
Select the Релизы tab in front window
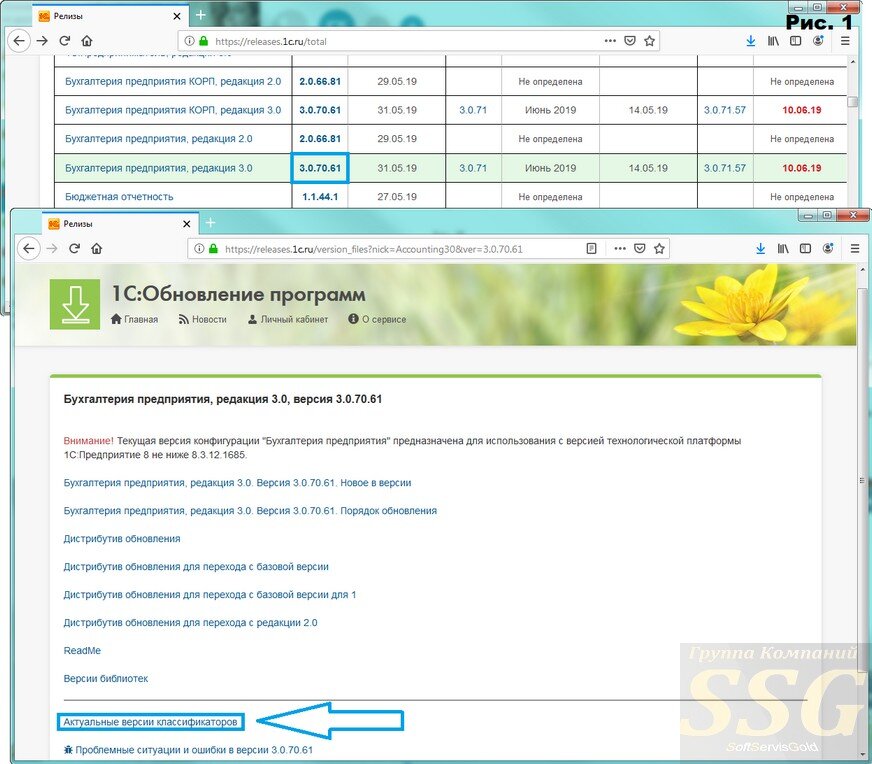point(119,224)
